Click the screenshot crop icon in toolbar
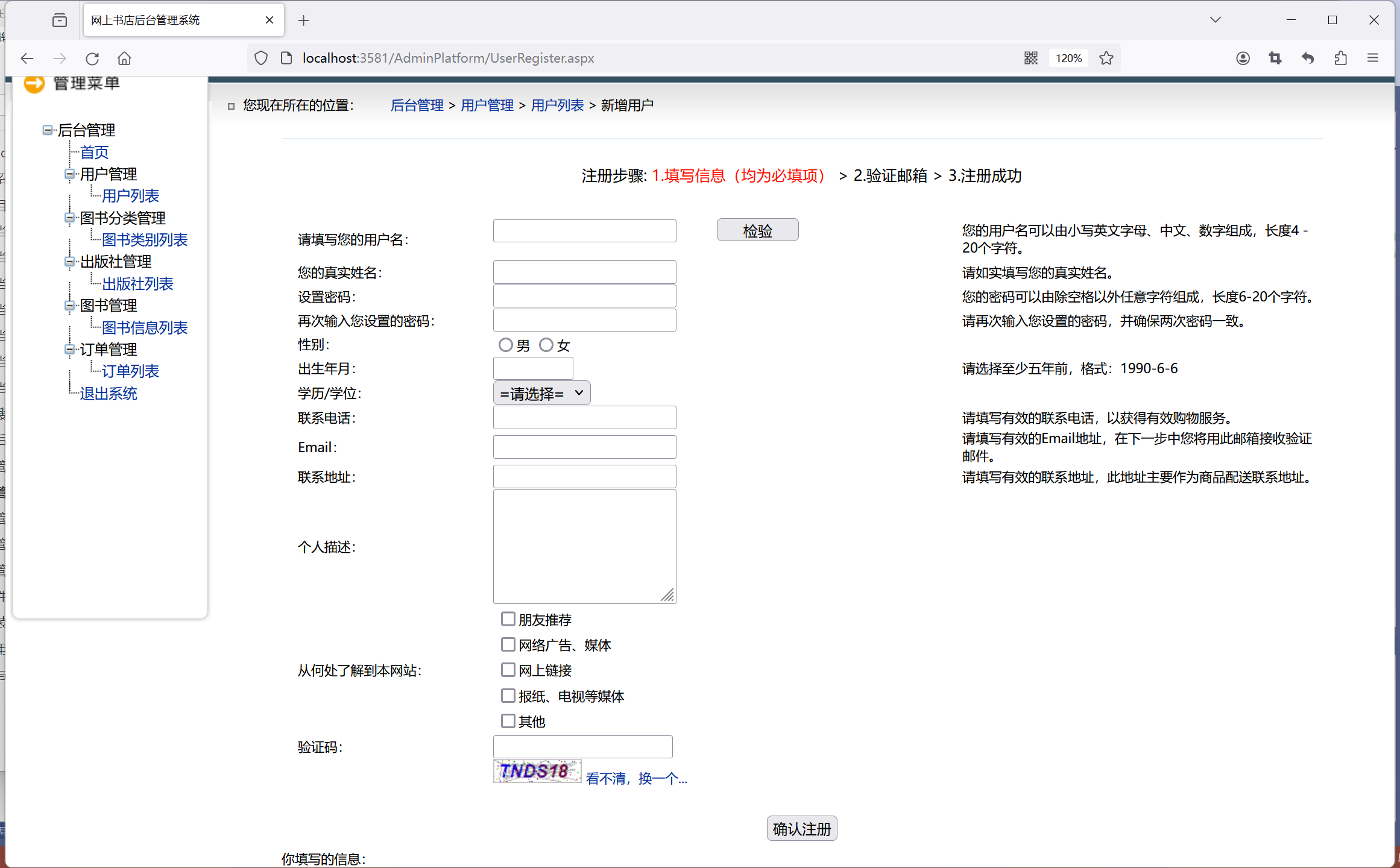This screenshot has height=868, width=1400. pos(1275,58)
